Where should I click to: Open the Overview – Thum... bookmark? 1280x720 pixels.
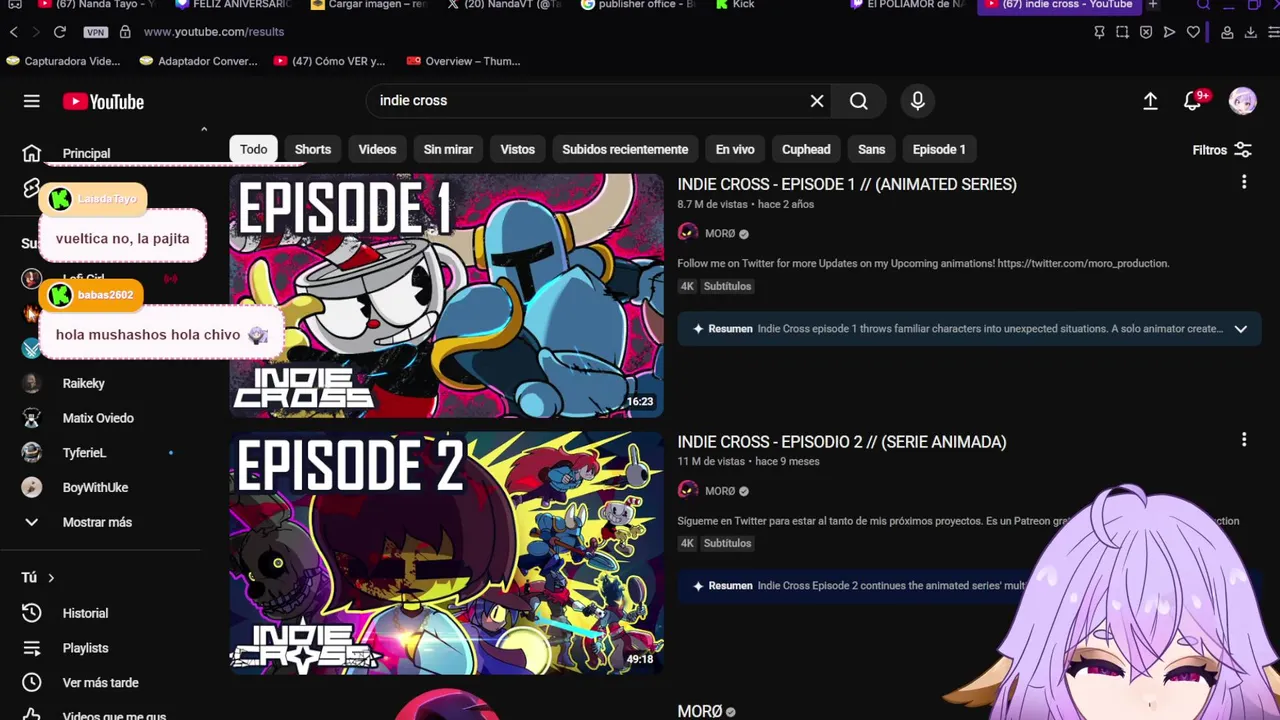[463, 61]
